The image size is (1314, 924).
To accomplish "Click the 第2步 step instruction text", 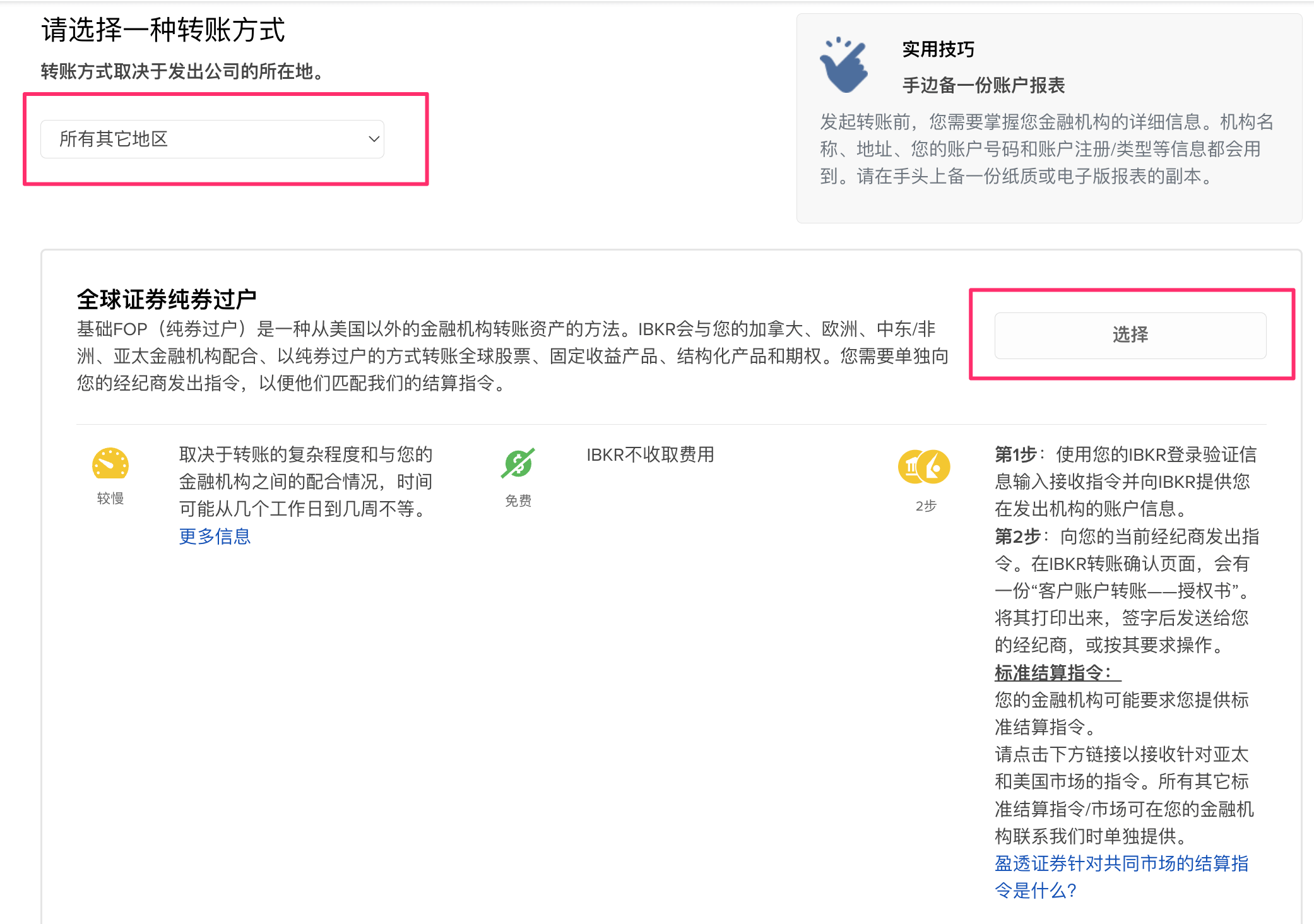I will (x=1126, y=590).
